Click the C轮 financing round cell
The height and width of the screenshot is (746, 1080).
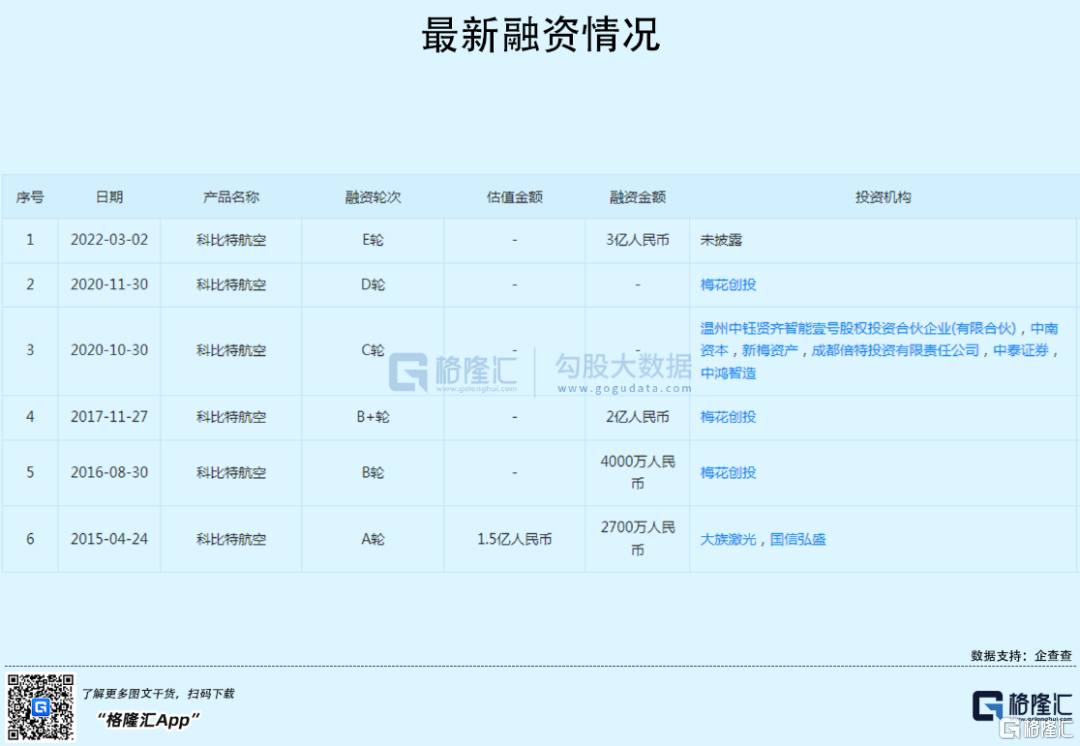[373, 350]
